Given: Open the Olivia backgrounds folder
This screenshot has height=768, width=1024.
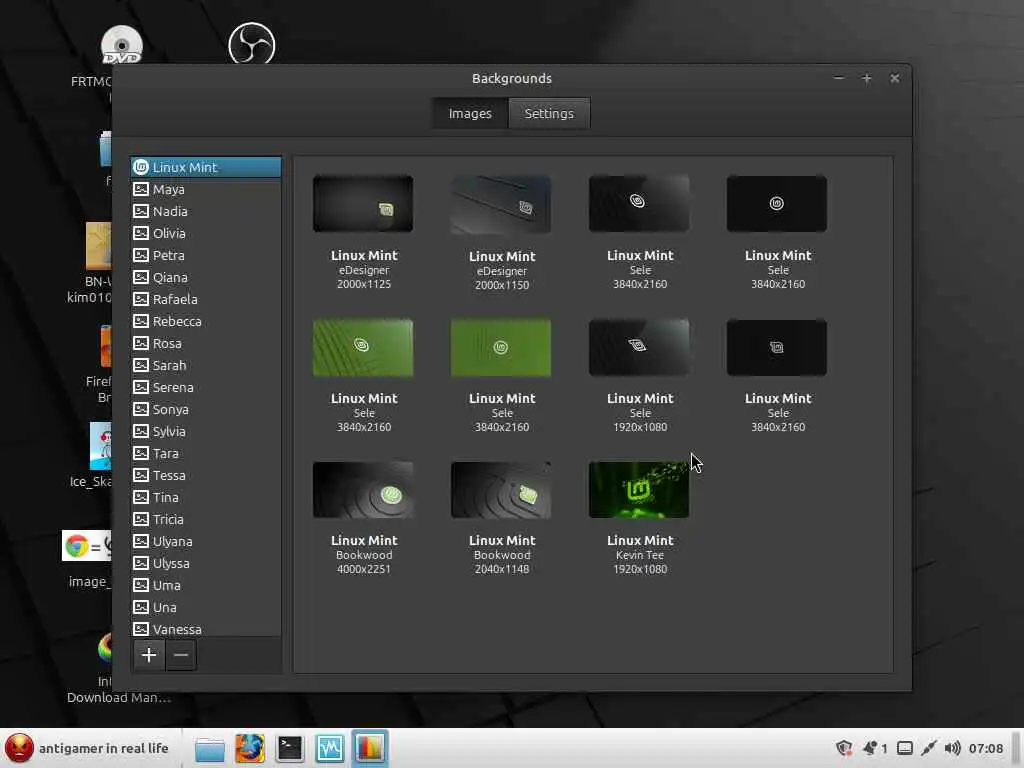Looking at the screenshot, I should pos(206,233).
